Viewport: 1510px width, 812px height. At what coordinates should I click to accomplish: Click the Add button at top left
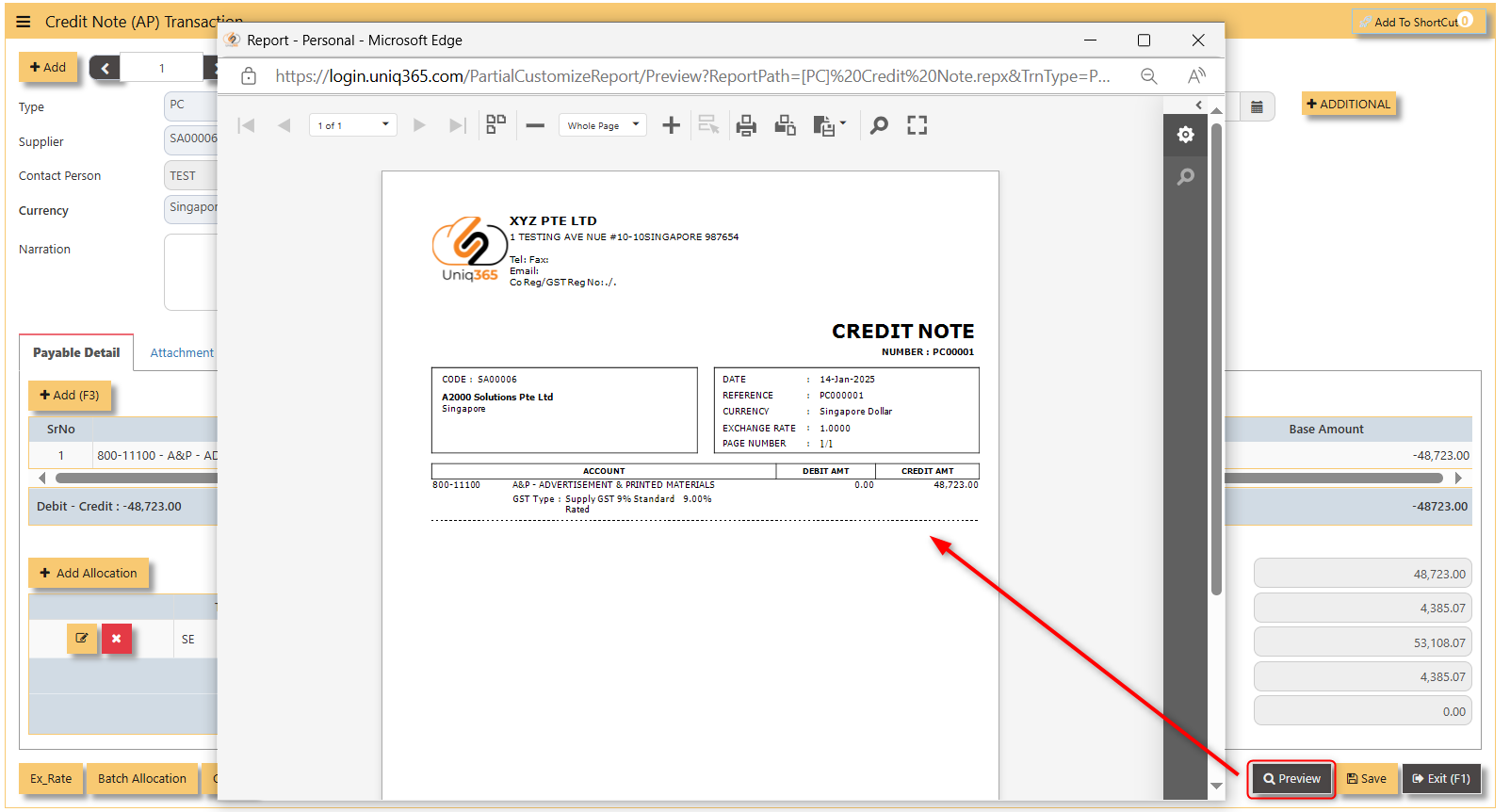[x=48, y=67]
